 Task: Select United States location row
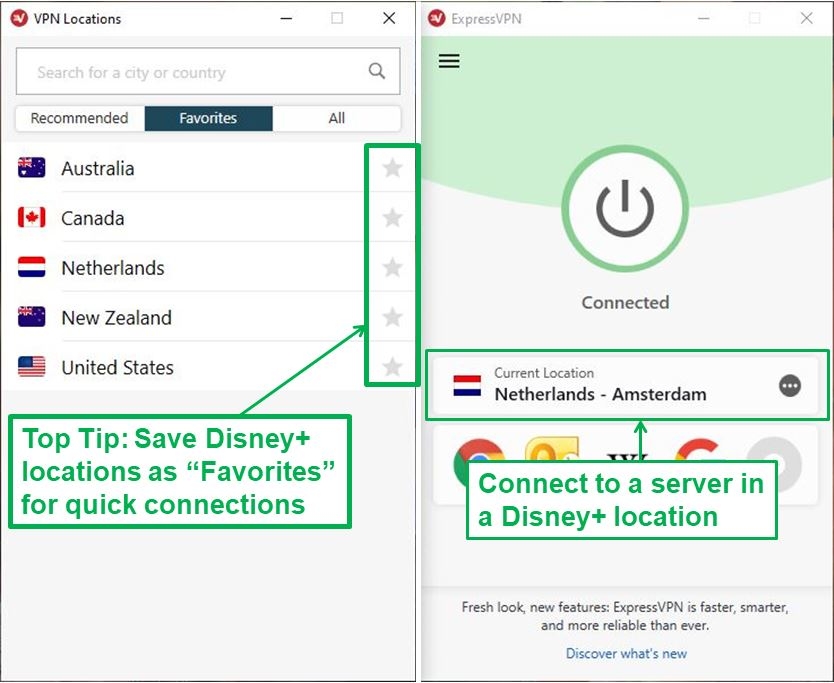point(208,367)
